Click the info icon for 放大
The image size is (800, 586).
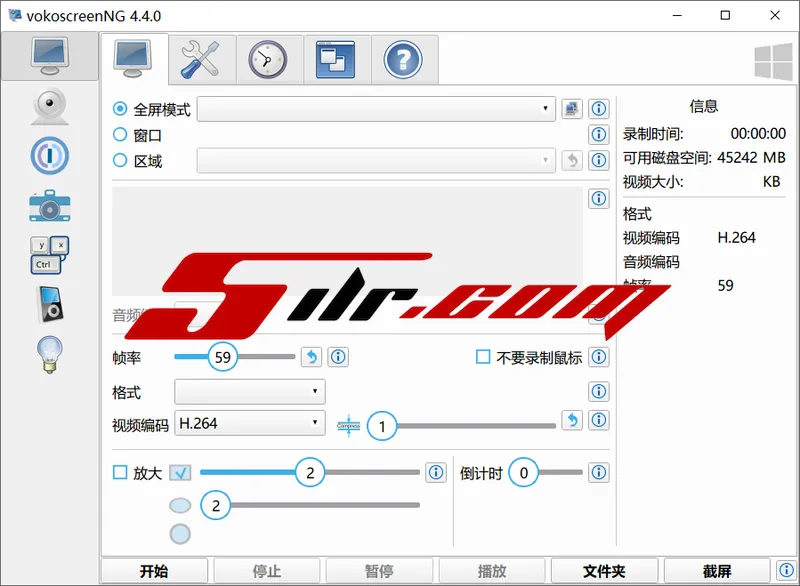(436, 472)
